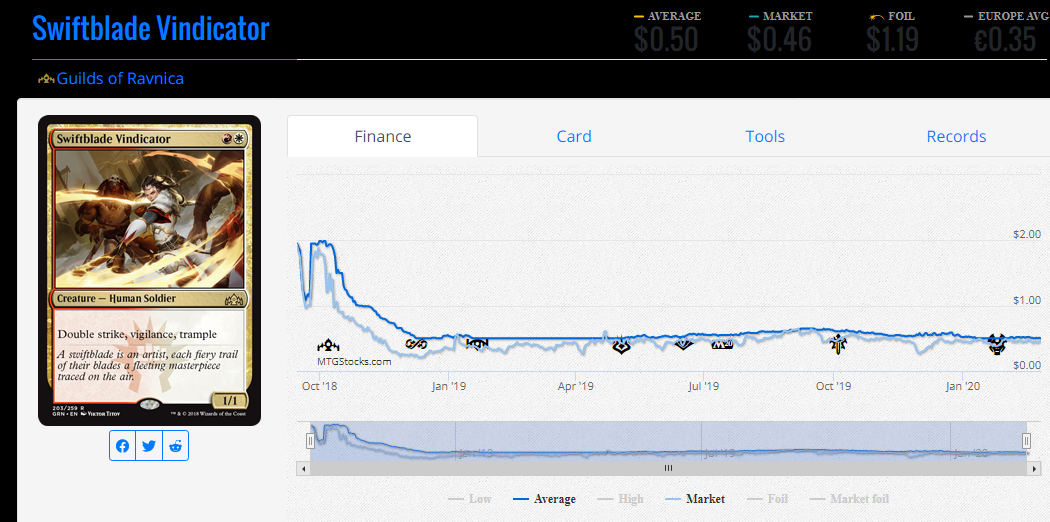
Task: Open the Card tab
Action: pyautogui.click(x=574, y=137)
